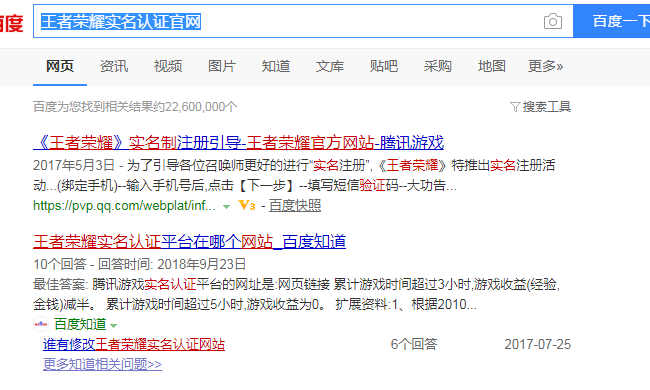Expand the arrow next to green 百度知道
Screen dimensions: 650x390
[114, 326]
